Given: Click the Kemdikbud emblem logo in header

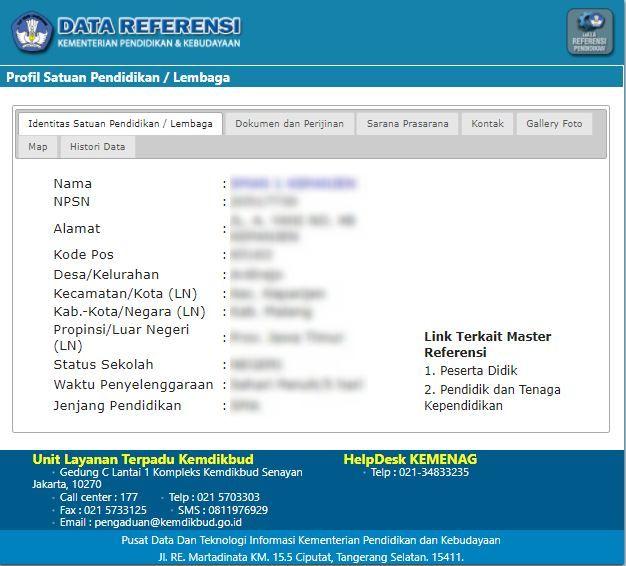Looking at the screenshot, I should [31, 31].
